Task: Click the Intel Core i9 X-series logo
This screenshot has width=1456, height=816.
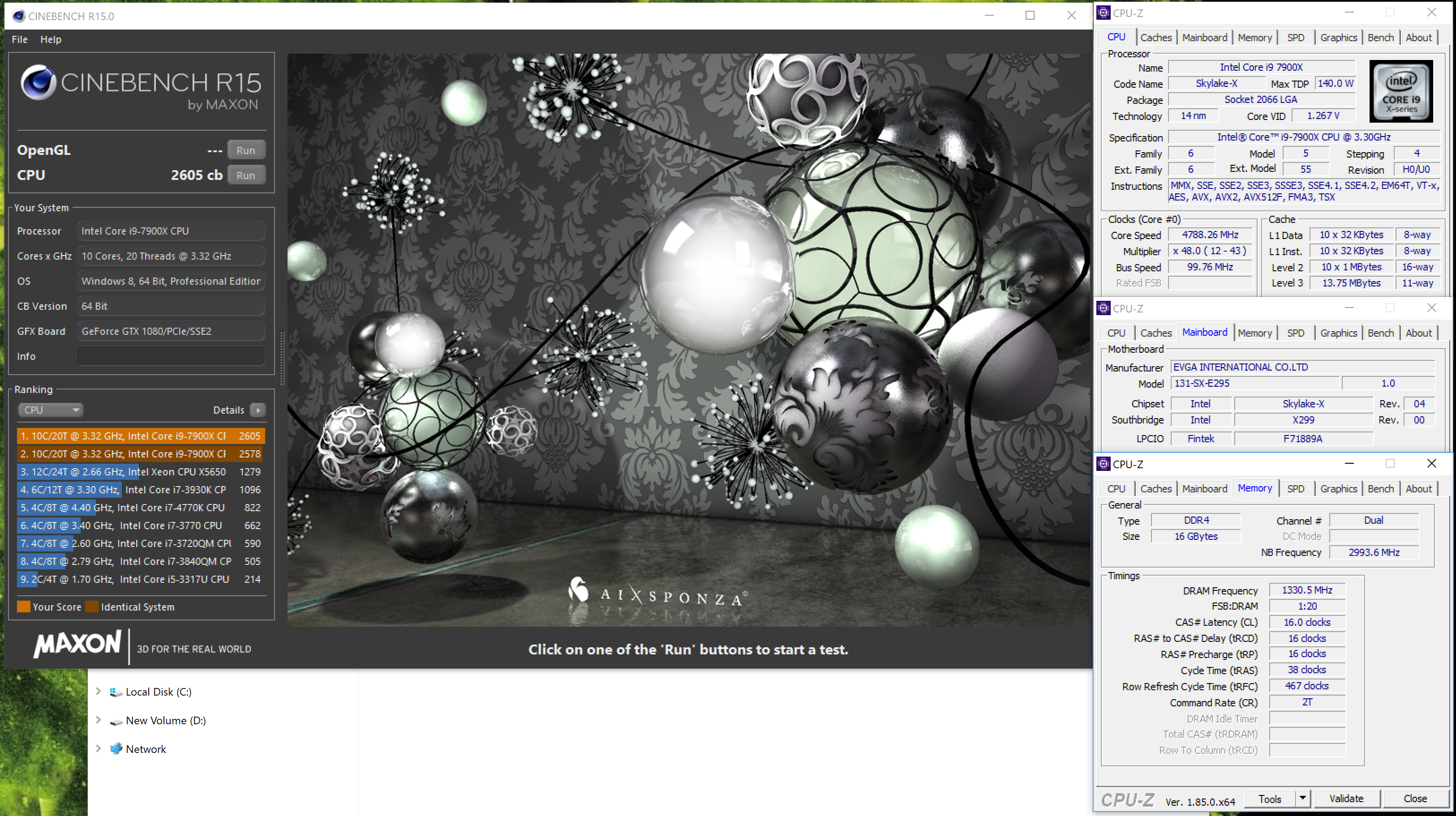Action: tap(1401, 92)
